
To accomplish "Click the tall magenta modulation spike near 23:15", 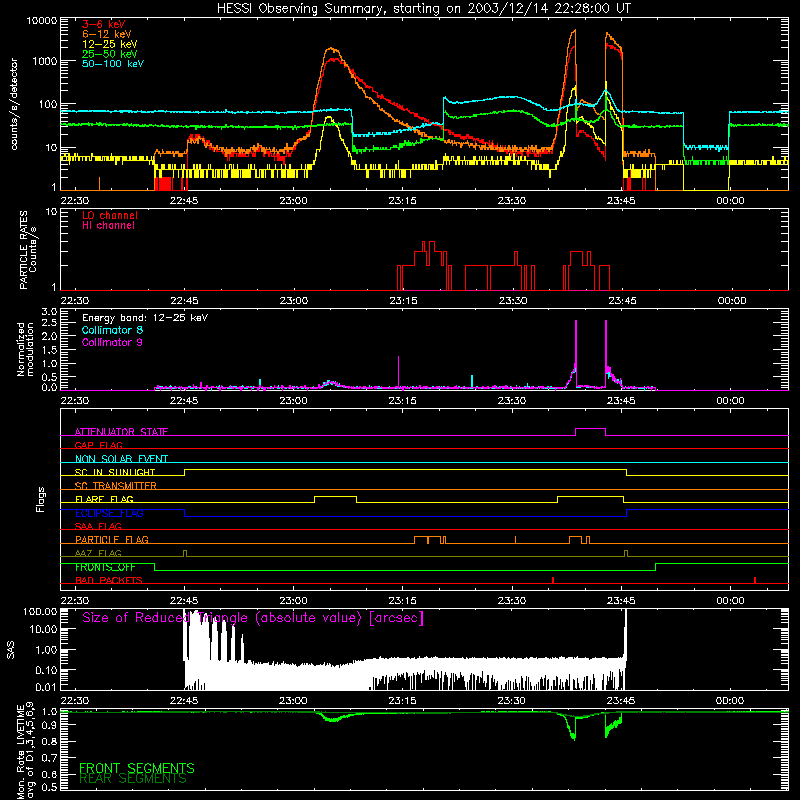I will click(x=398, y=372).
